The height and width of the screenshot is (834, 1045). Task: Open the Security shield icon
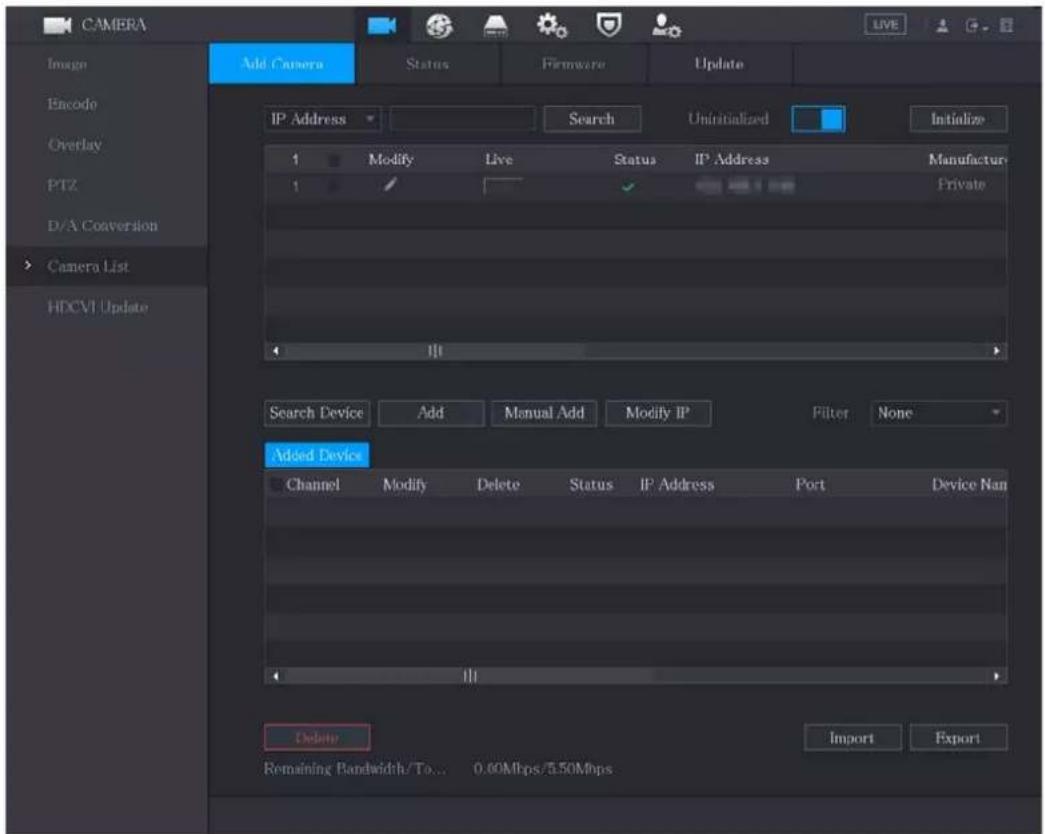(608, 26)
